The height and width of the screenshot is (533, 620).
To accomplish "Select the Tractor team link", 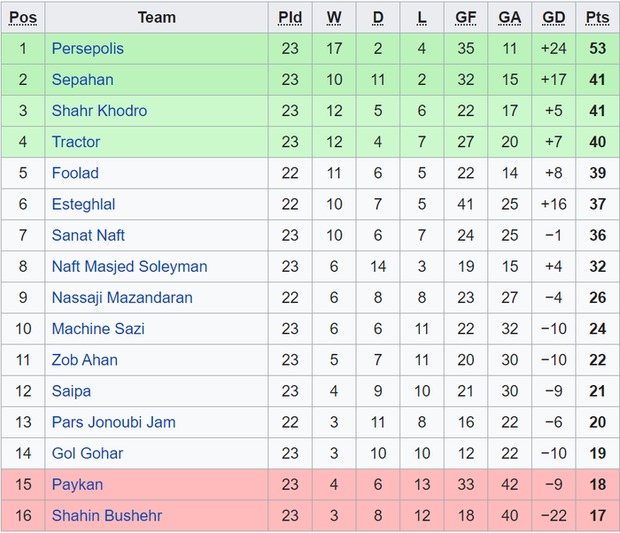I will click(76, 142).
